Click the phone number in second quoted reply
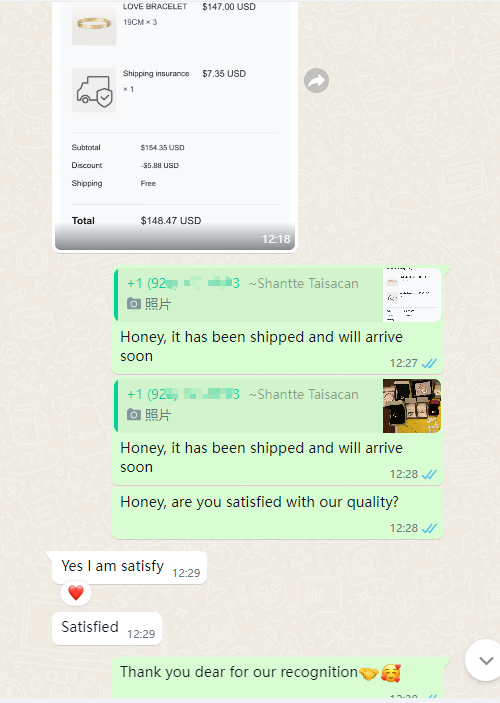 coord(183,395)
